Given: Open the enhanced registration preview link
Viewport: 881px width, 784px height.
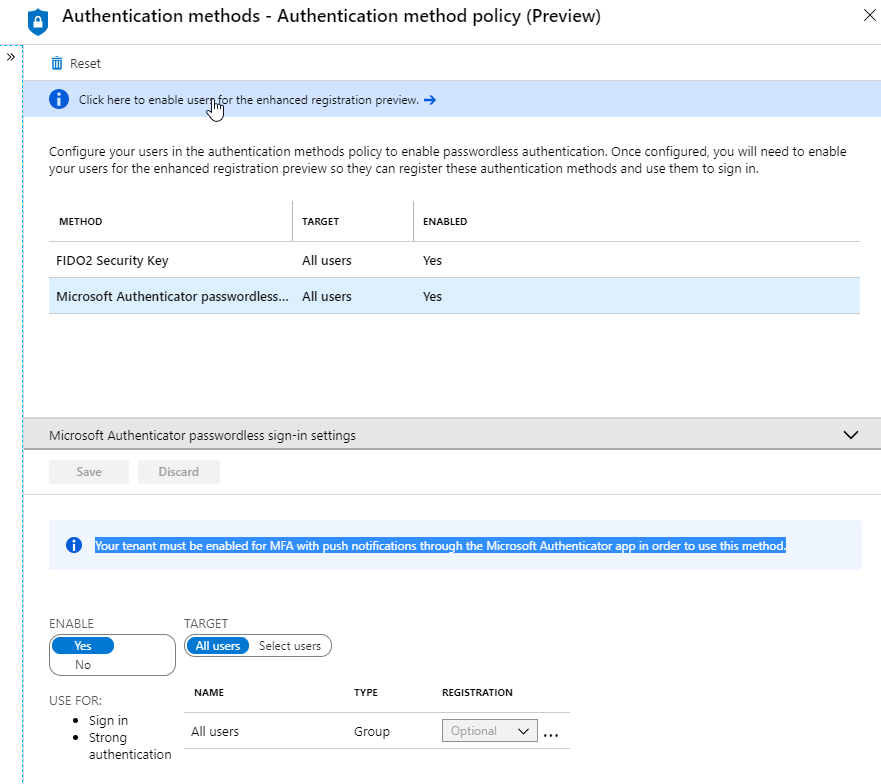Looking at the screenshot, I should click(x=248, y=100).
